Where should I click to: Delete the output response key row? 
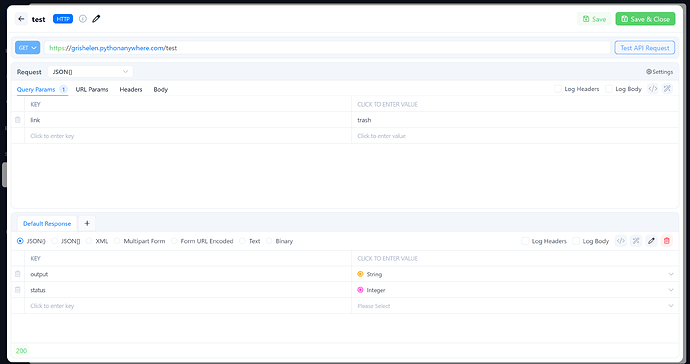(18, 274)
